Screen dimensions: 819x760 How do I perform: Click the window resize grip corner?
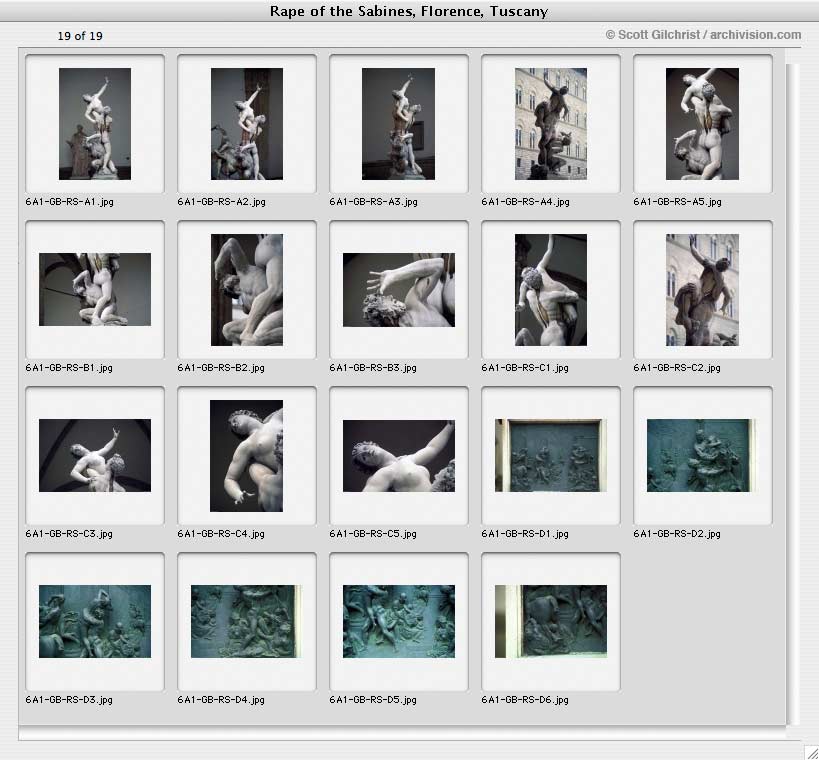(812, 753)
